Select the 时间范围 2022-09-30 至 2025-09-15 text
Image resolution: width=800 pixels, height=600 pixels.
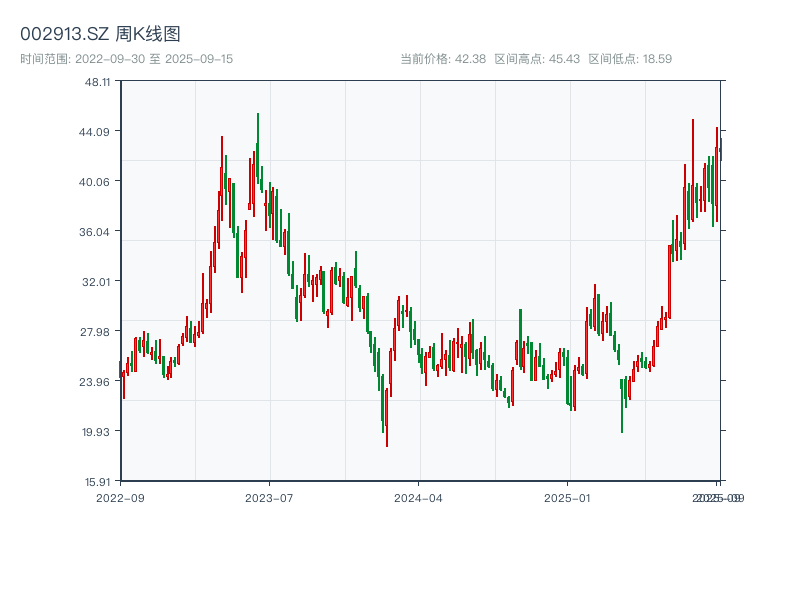click(x=127, y=59)
